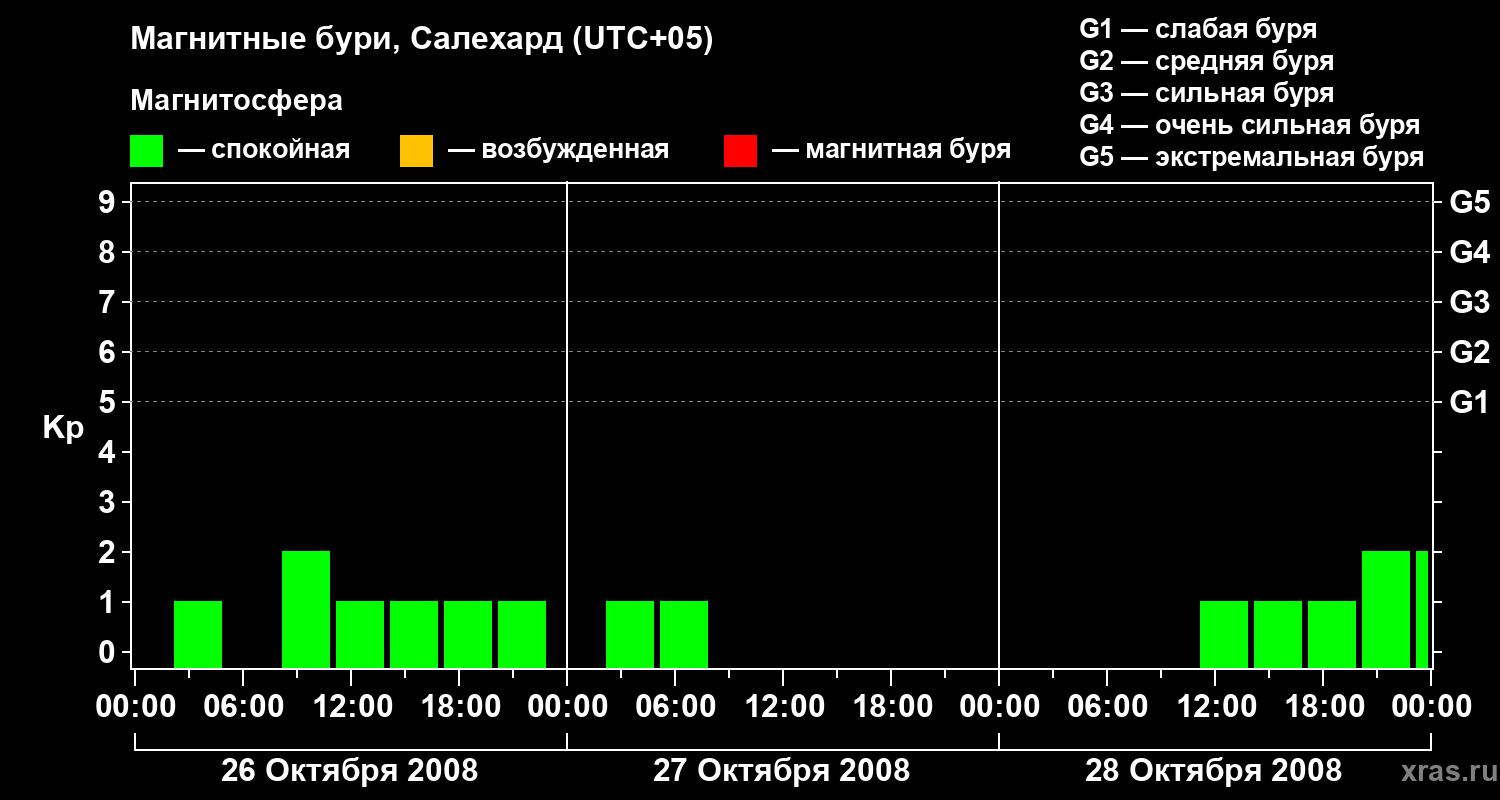Image resolution: width=1500 pixels, height=800 pixels.
Task: Click the G5 label on the right axis
Action: click(x=1470, y=202)
